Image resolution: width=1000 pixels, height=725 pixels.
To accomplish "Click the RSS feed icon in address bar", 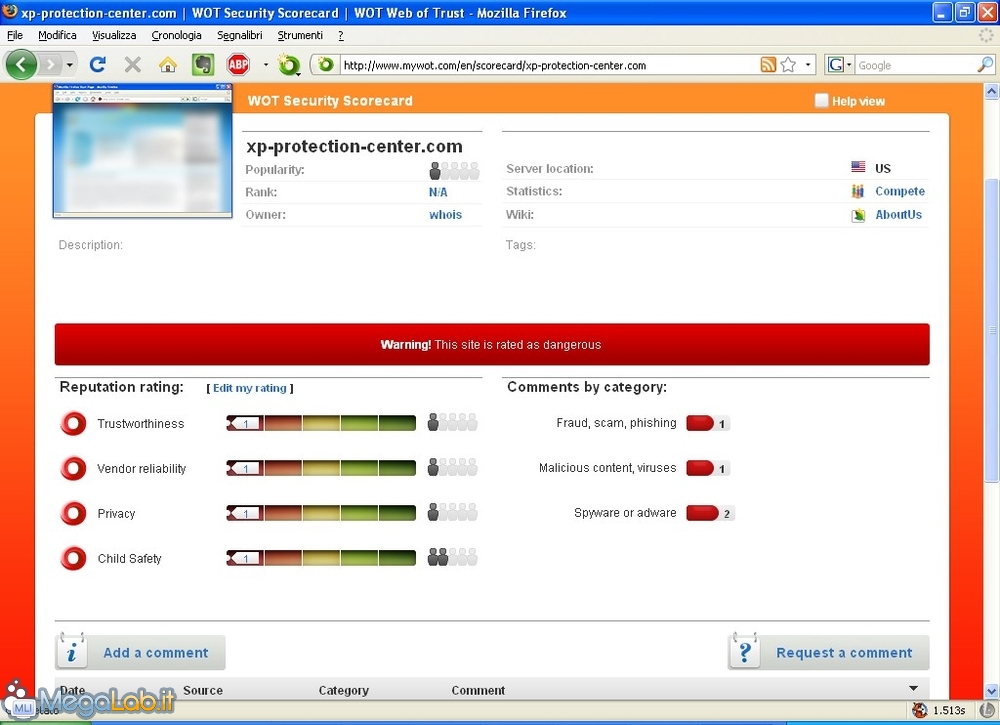I will (767, 65).
